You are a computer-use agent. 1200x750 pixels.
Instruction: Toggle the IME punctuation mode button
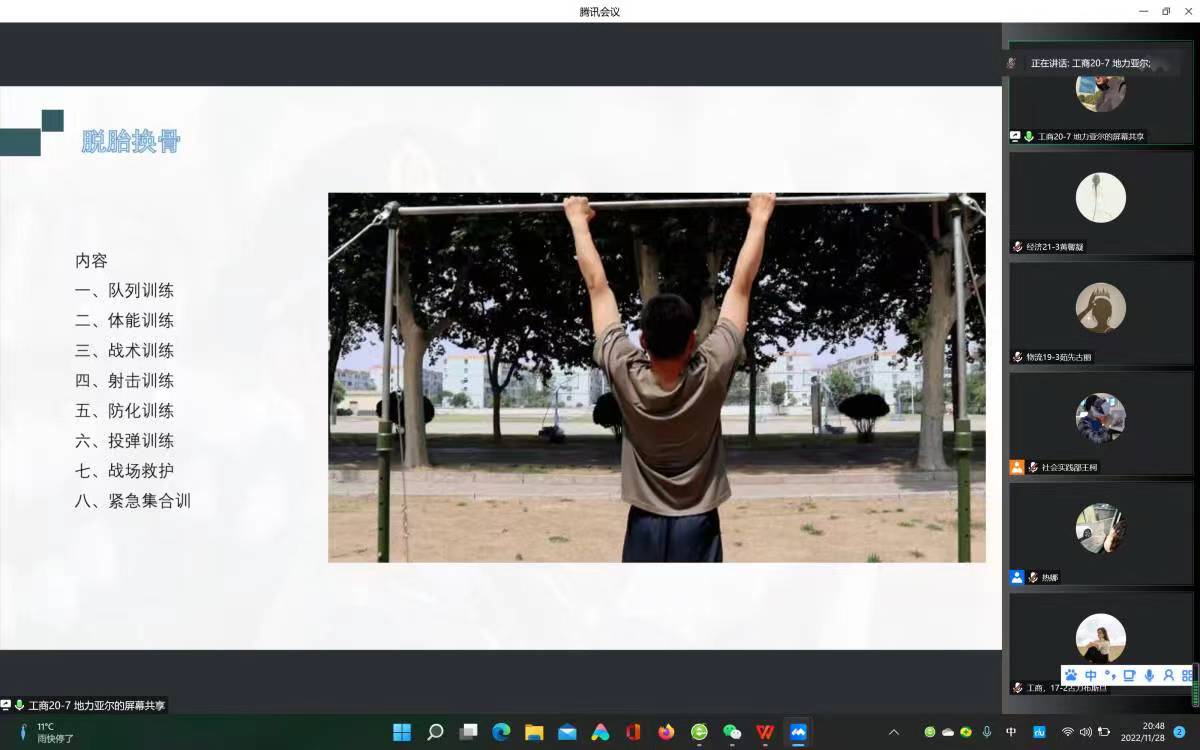click(1110, 676)
